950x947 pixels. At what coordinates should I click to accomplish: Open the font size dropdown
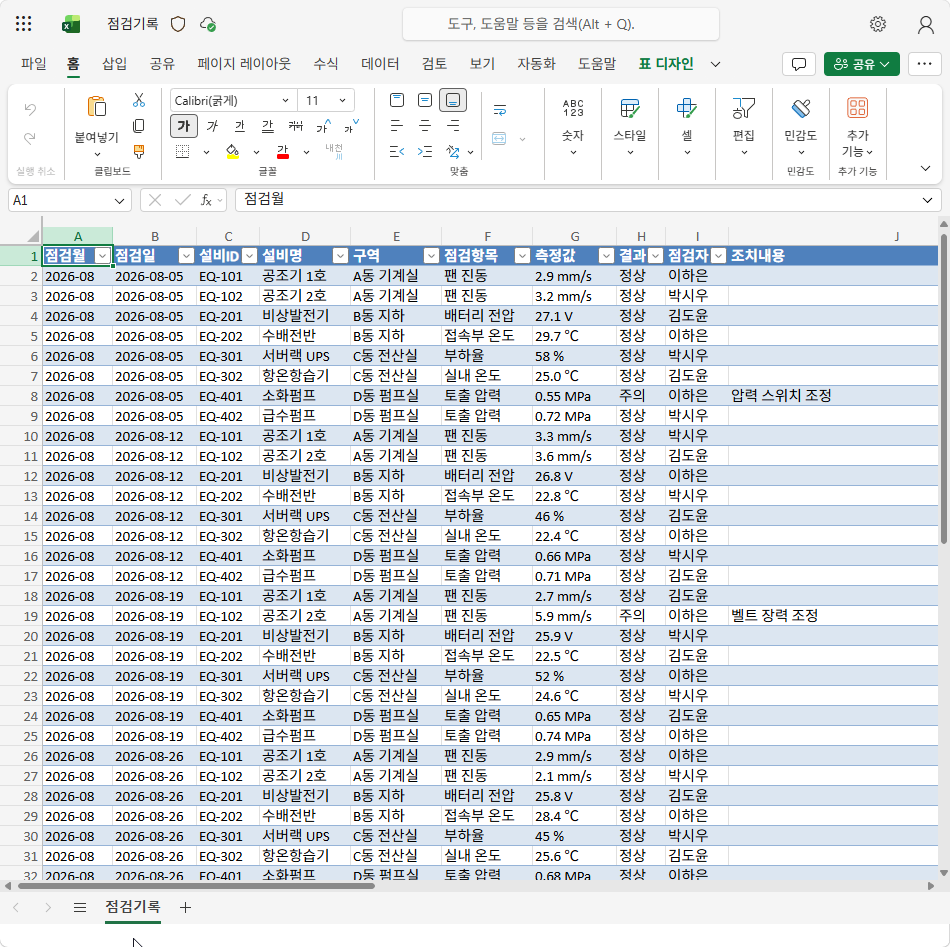pos(342,101)
